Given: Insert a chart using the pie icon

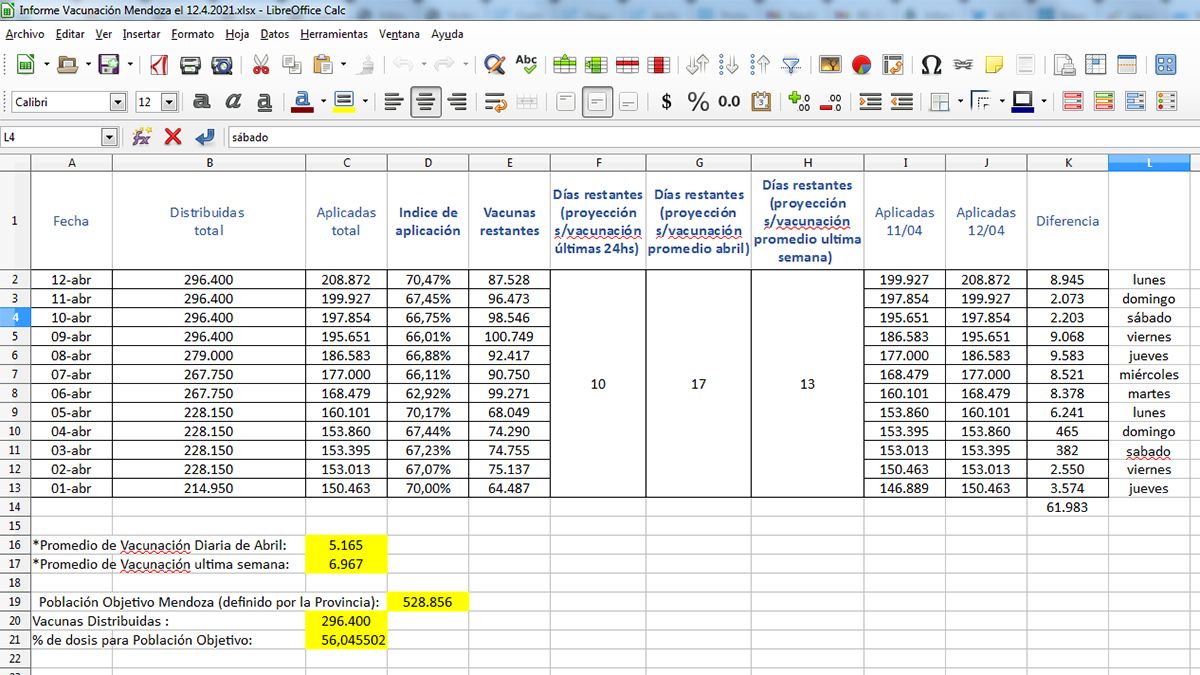Looking at the screenshot, I should [x=861, y=65].
